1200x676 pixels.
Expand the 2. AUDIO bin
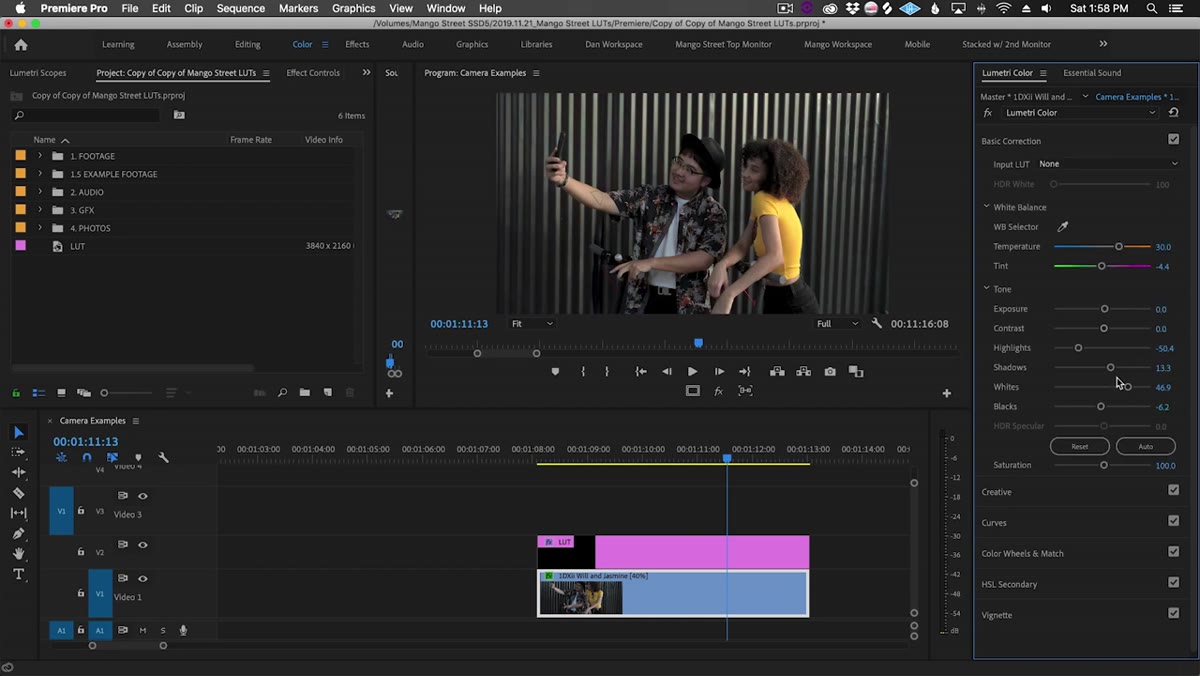[40, 192]
